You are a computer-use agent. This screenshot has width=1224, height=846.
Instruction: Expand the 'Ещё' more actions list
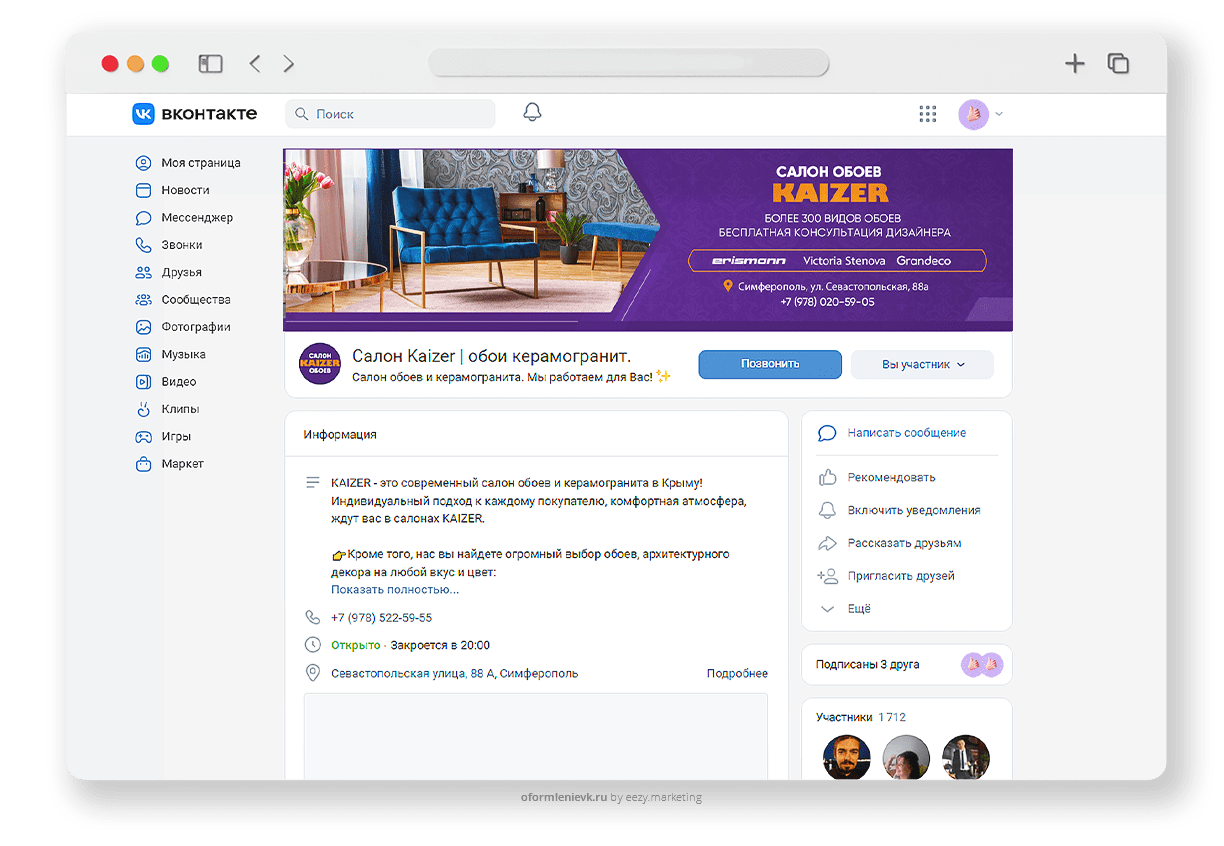coord(858,608)
